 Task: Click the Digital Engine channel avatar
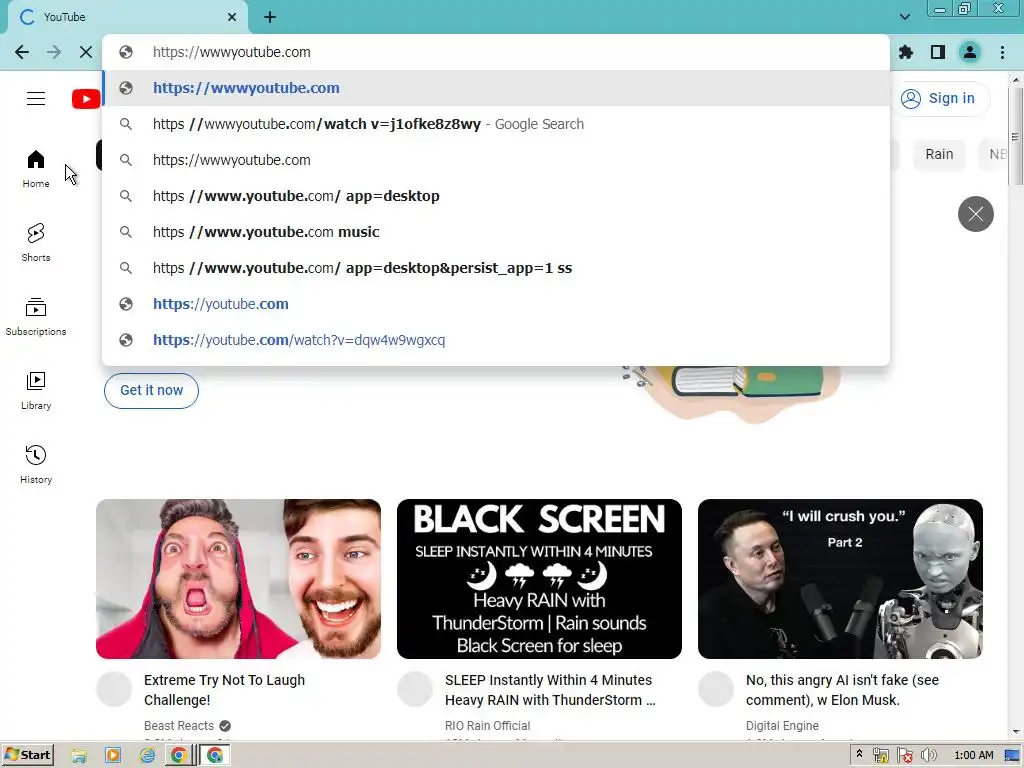click(716, 689)
